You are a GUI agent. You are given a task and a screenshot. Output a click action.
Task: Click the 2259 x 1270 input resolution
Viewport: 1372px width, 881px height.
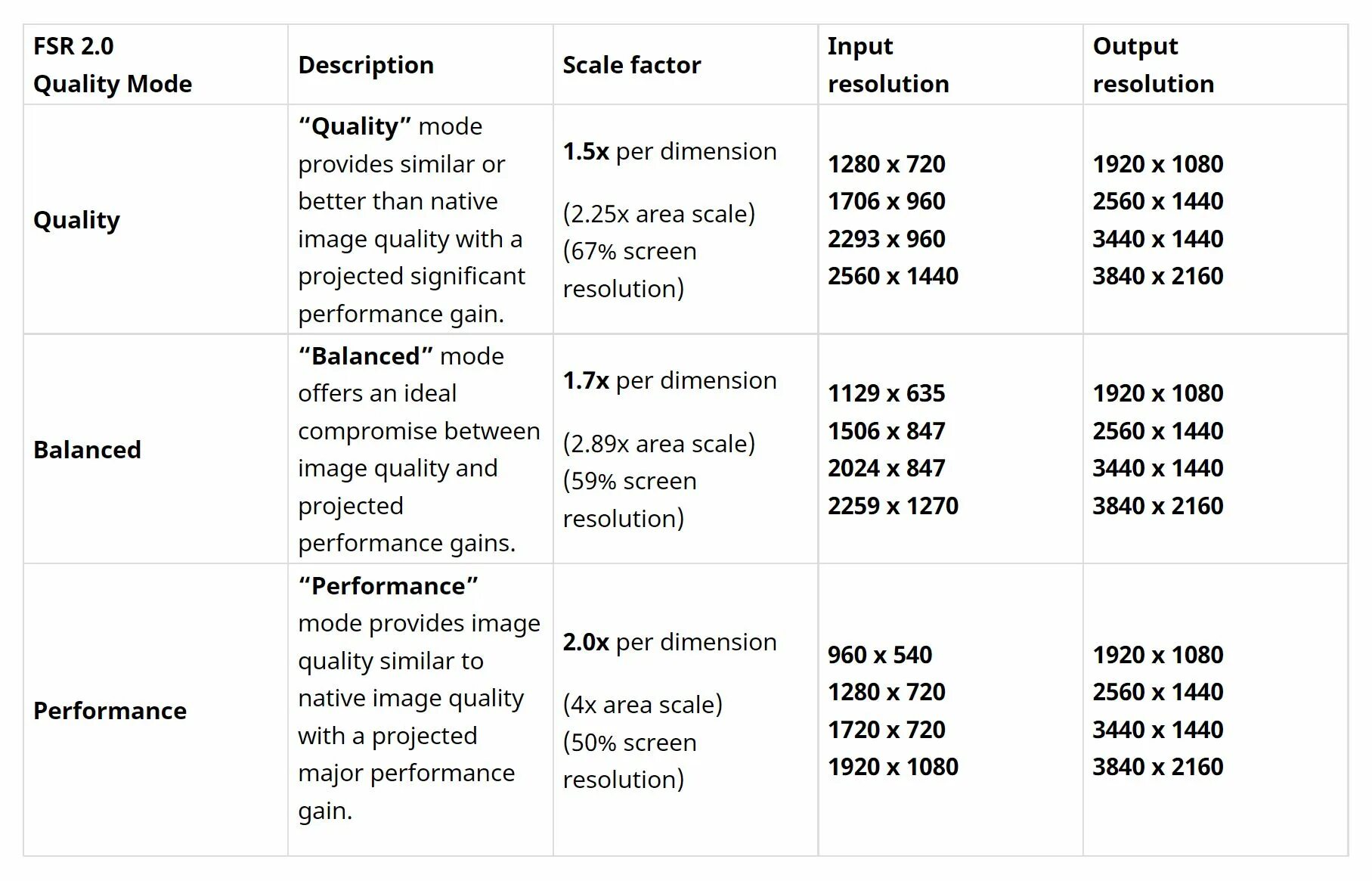(x=893, y=506)
